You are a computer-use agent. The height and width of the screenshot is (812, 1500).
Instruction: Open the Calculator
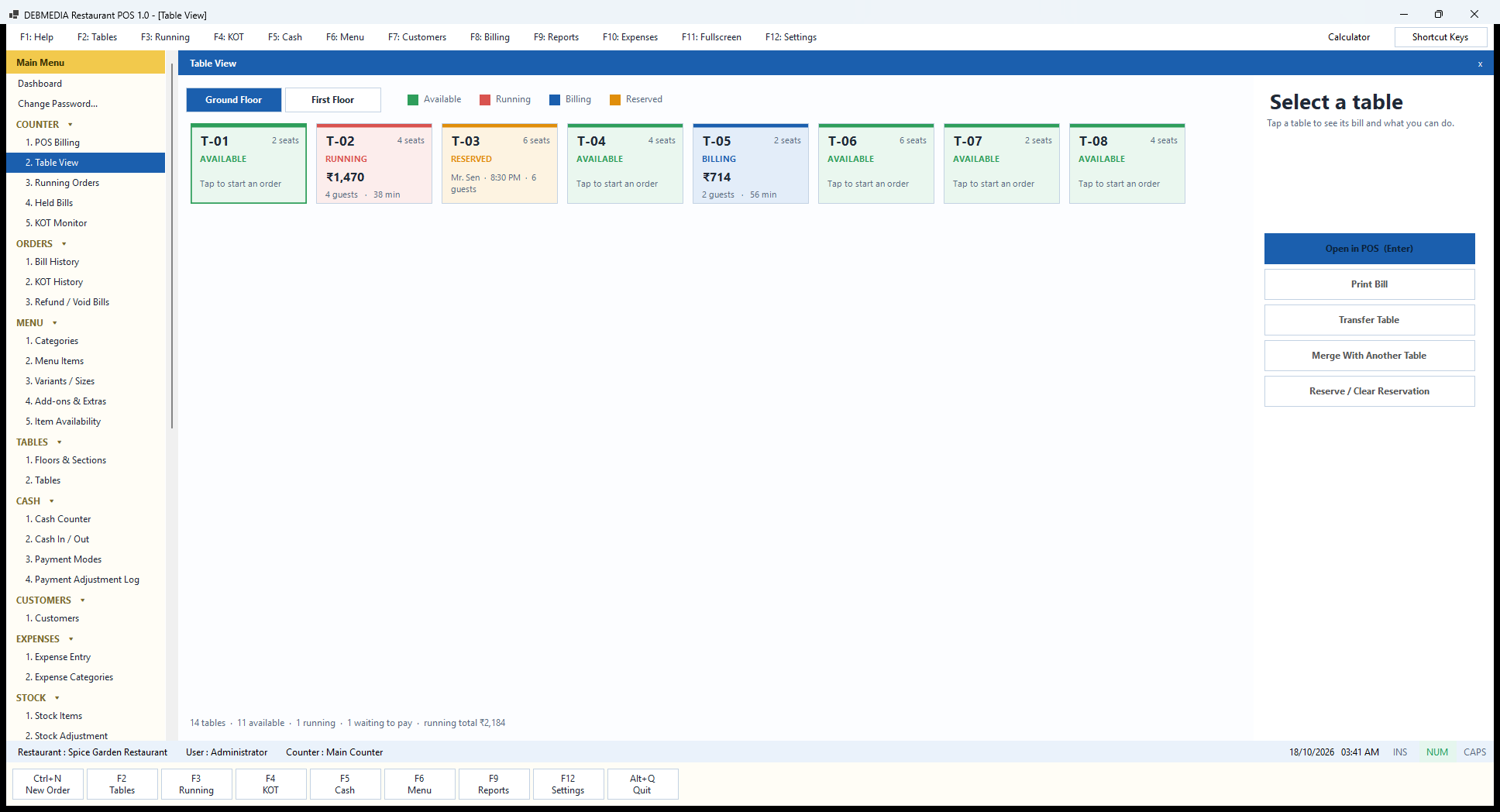1348,37
